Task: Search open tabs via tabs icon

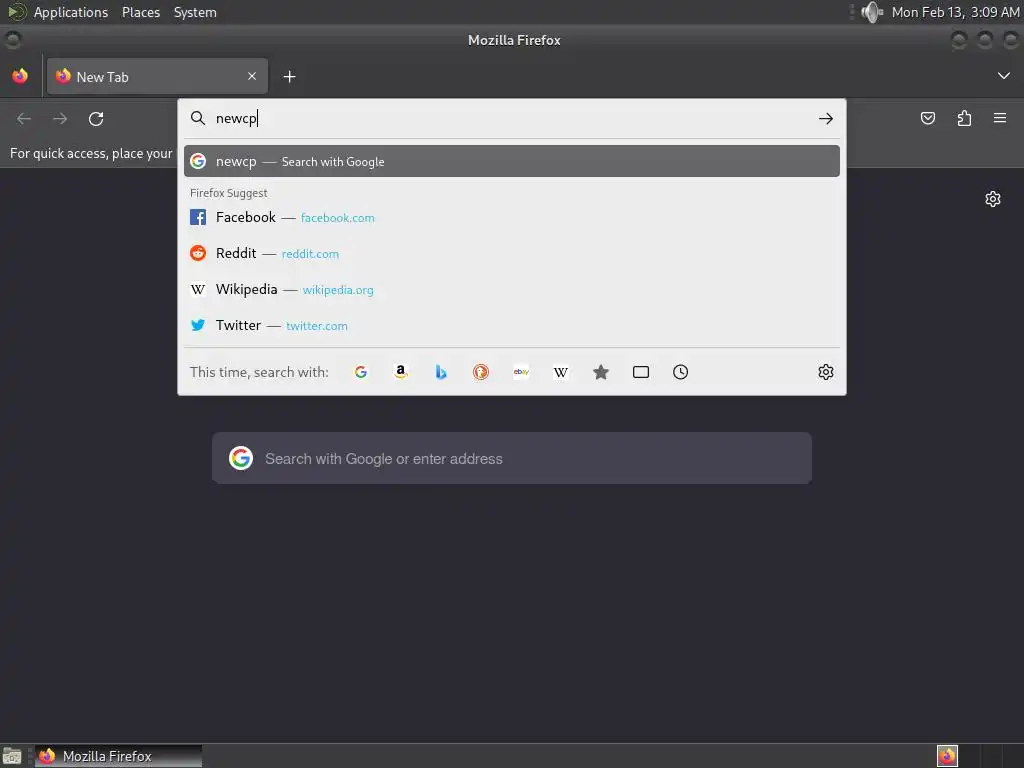Action: pos(641,372)
